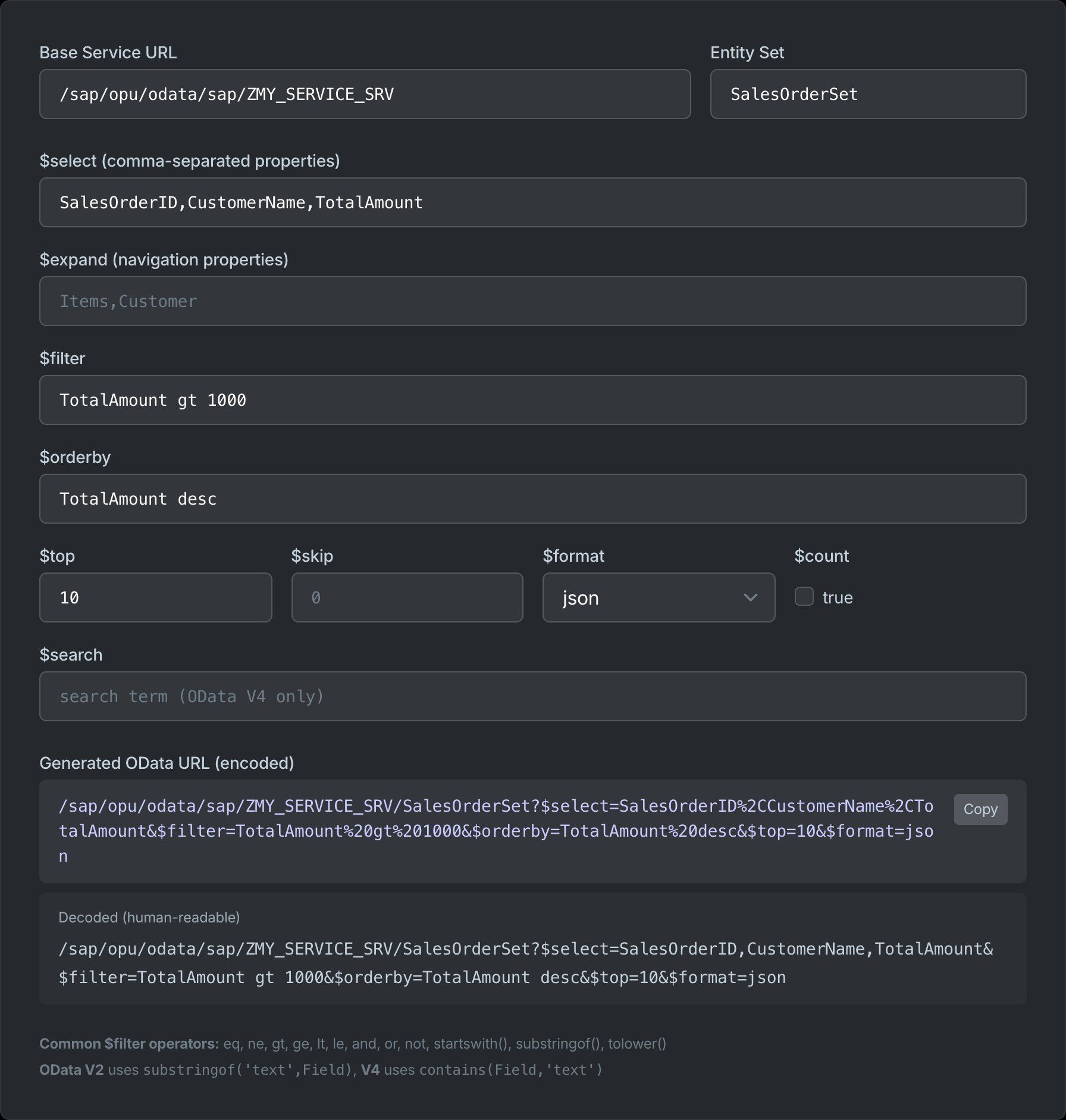Click the encoded generated OData URL text
The image size is (1066, 1120).
[x=496, y=831]
